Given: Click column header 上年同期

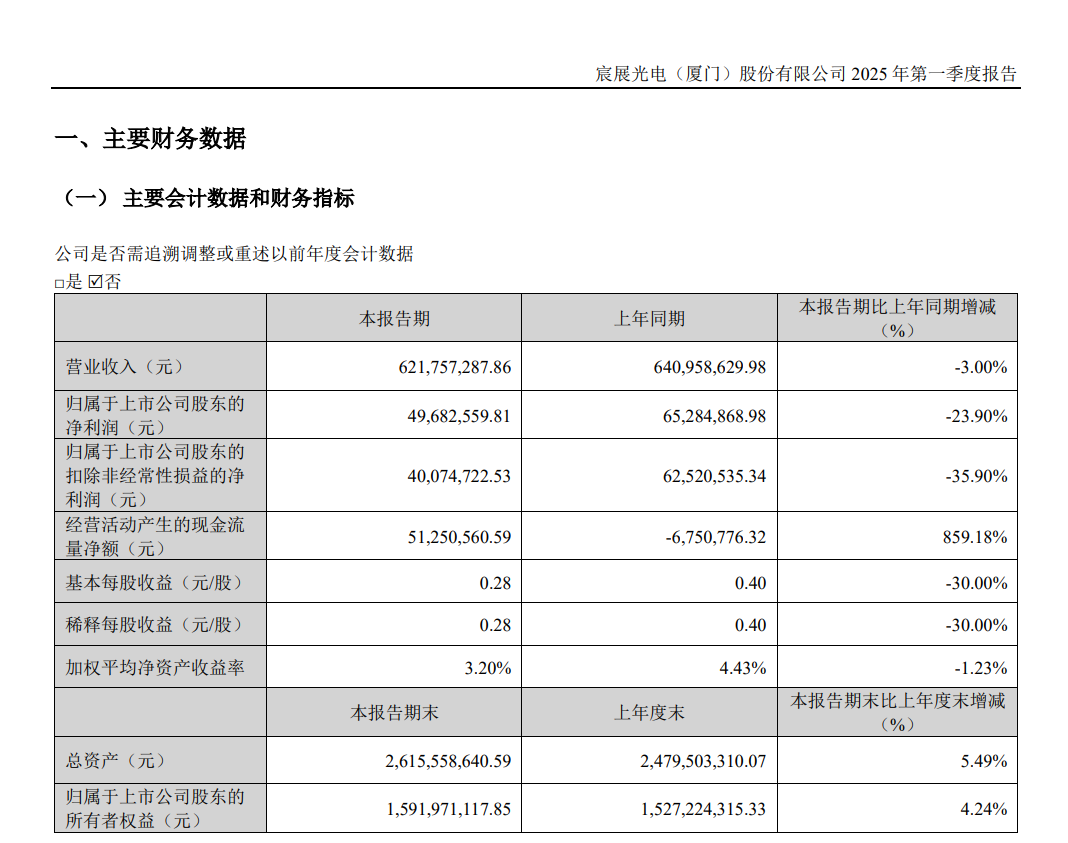Looking at the screenshot, I should coord(649,319).
